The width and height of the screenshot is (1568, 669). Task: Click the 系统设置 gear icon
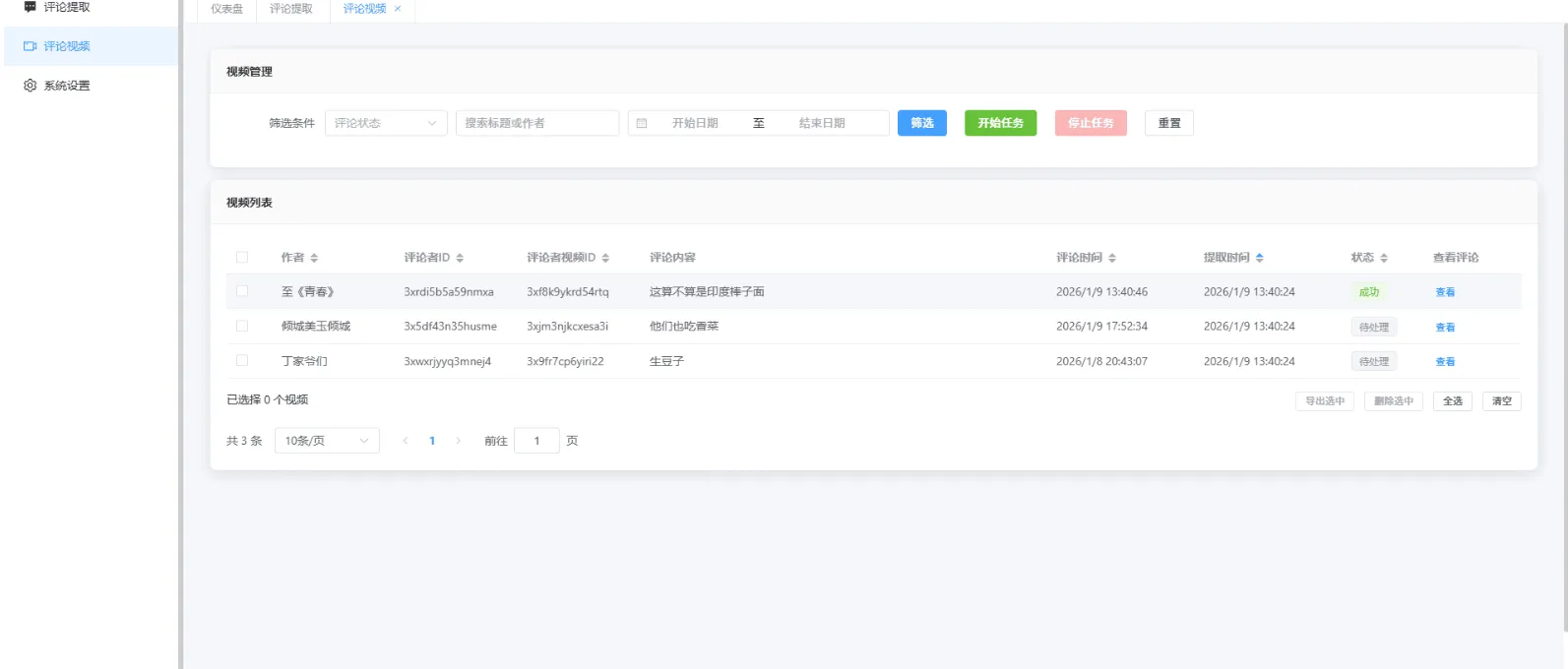pyautogui.click(x=30, y=86)
